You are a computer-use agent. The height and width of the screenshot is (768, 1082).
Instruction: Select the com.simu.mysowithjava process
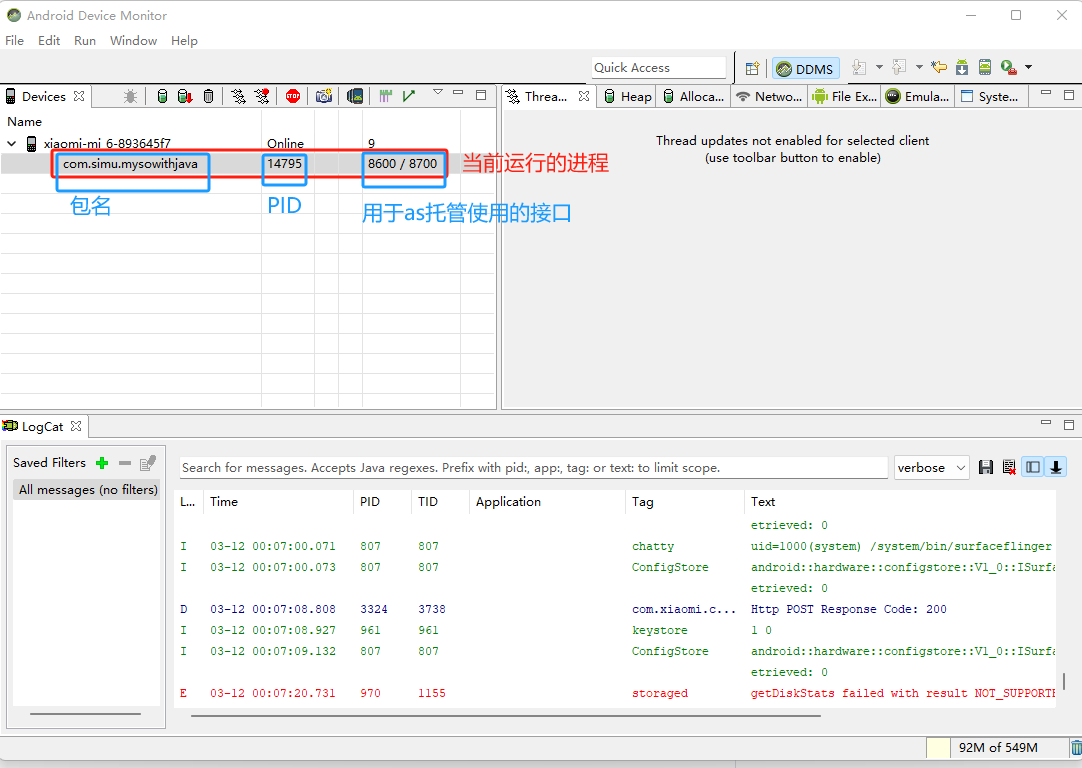click(x=130, y=164)
